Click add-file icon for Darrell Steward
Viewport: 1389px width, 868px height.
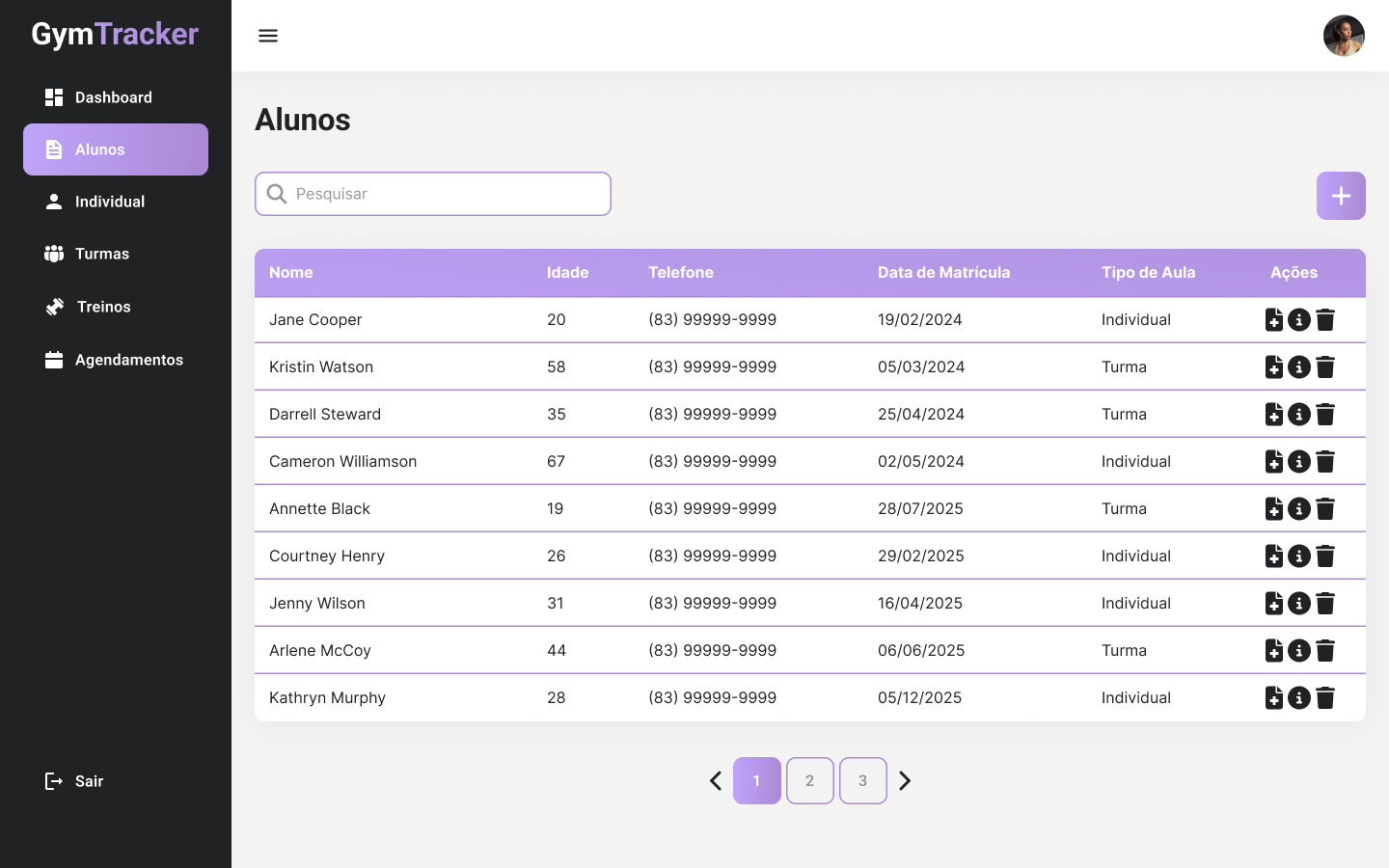[1274, 415]
